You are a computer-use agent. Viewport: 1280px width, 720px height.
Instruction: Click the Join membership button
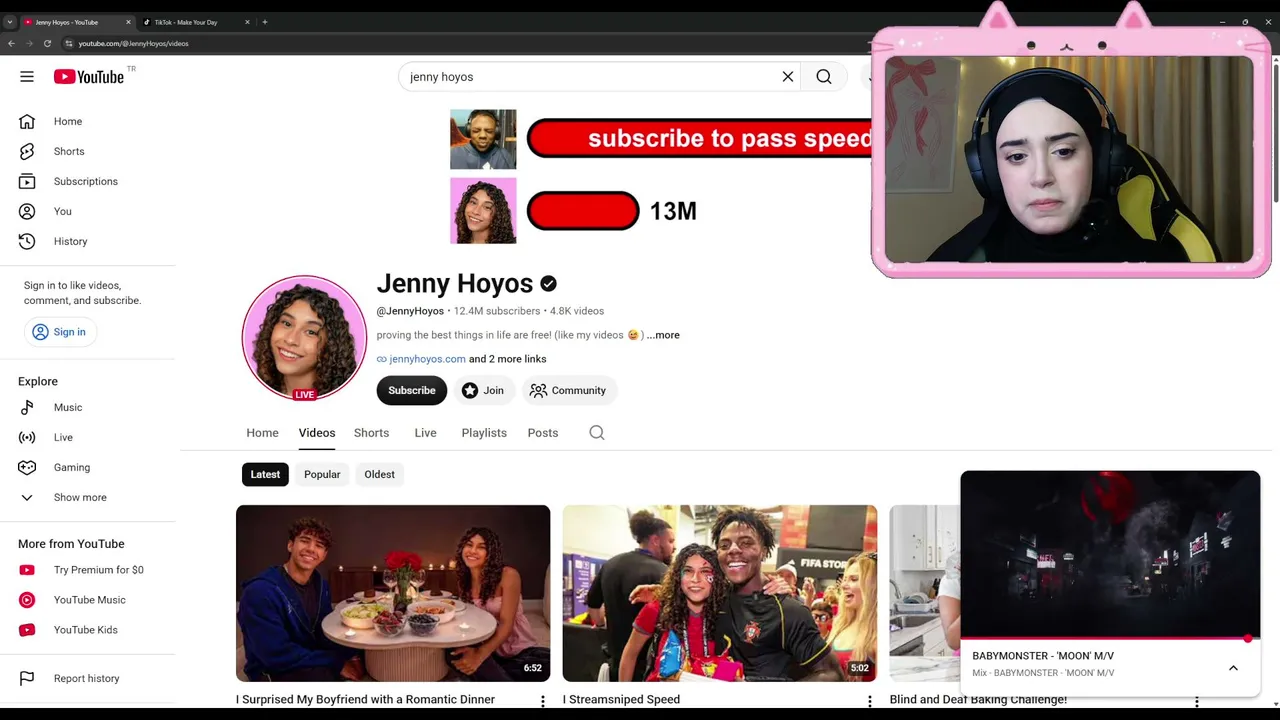tap(483, 390)
